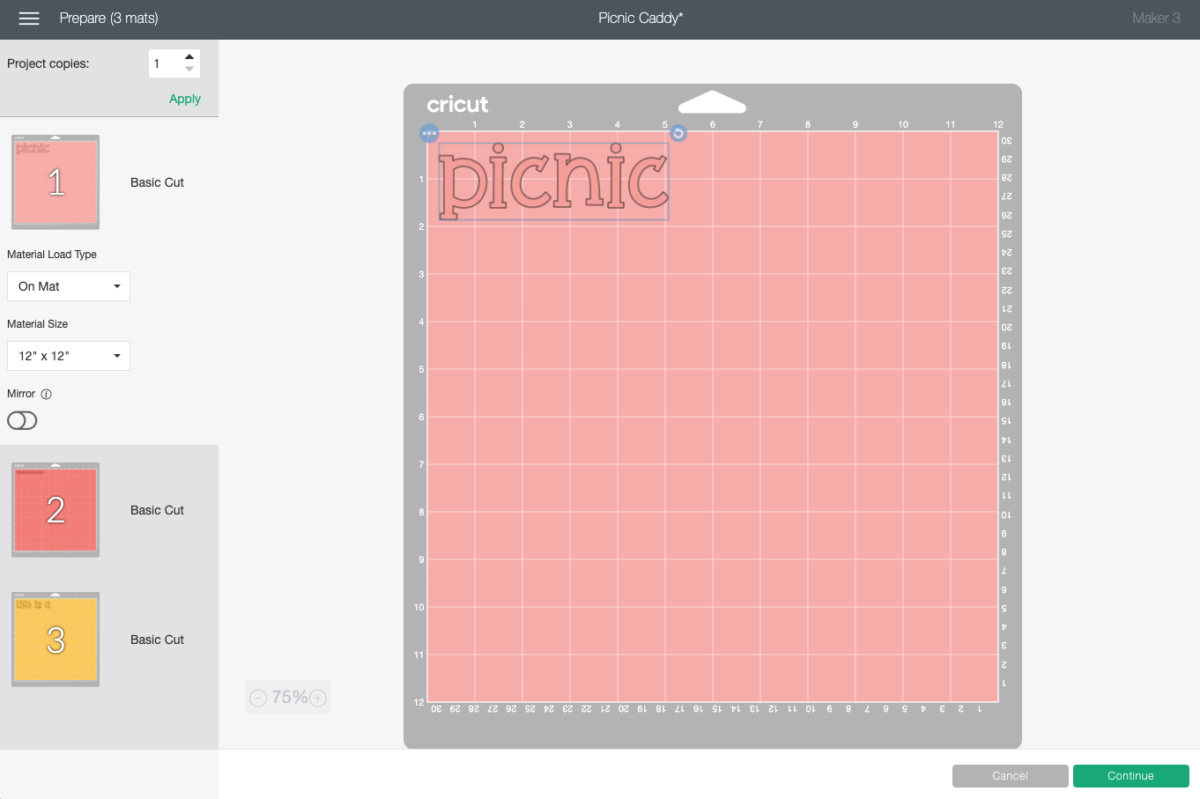
Task: Click the Prepare (3 mats) heading
Action: (x=109, y=18)
